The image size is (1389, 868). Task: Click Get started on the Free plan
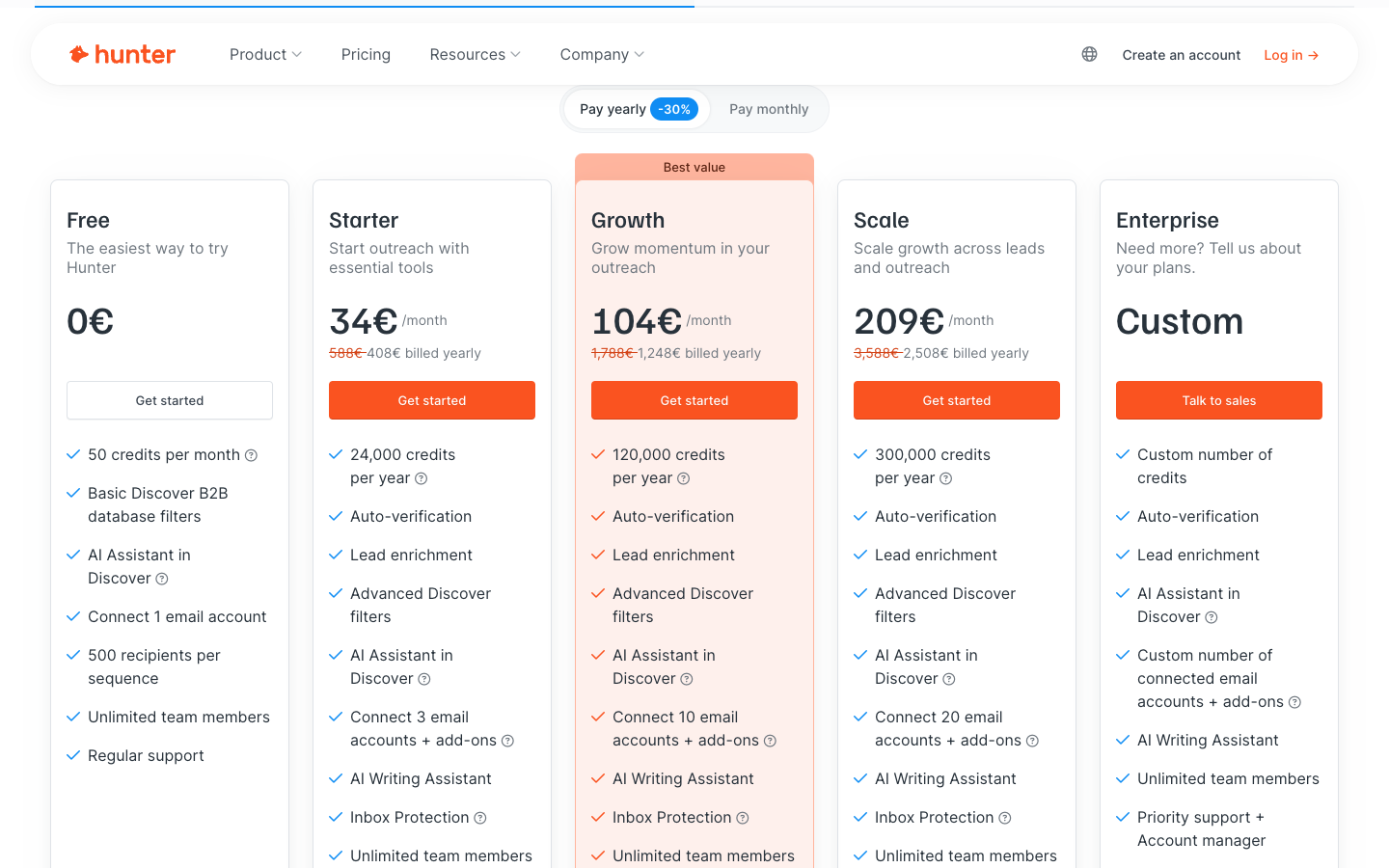pyautogui.click(x=170, y=400)
